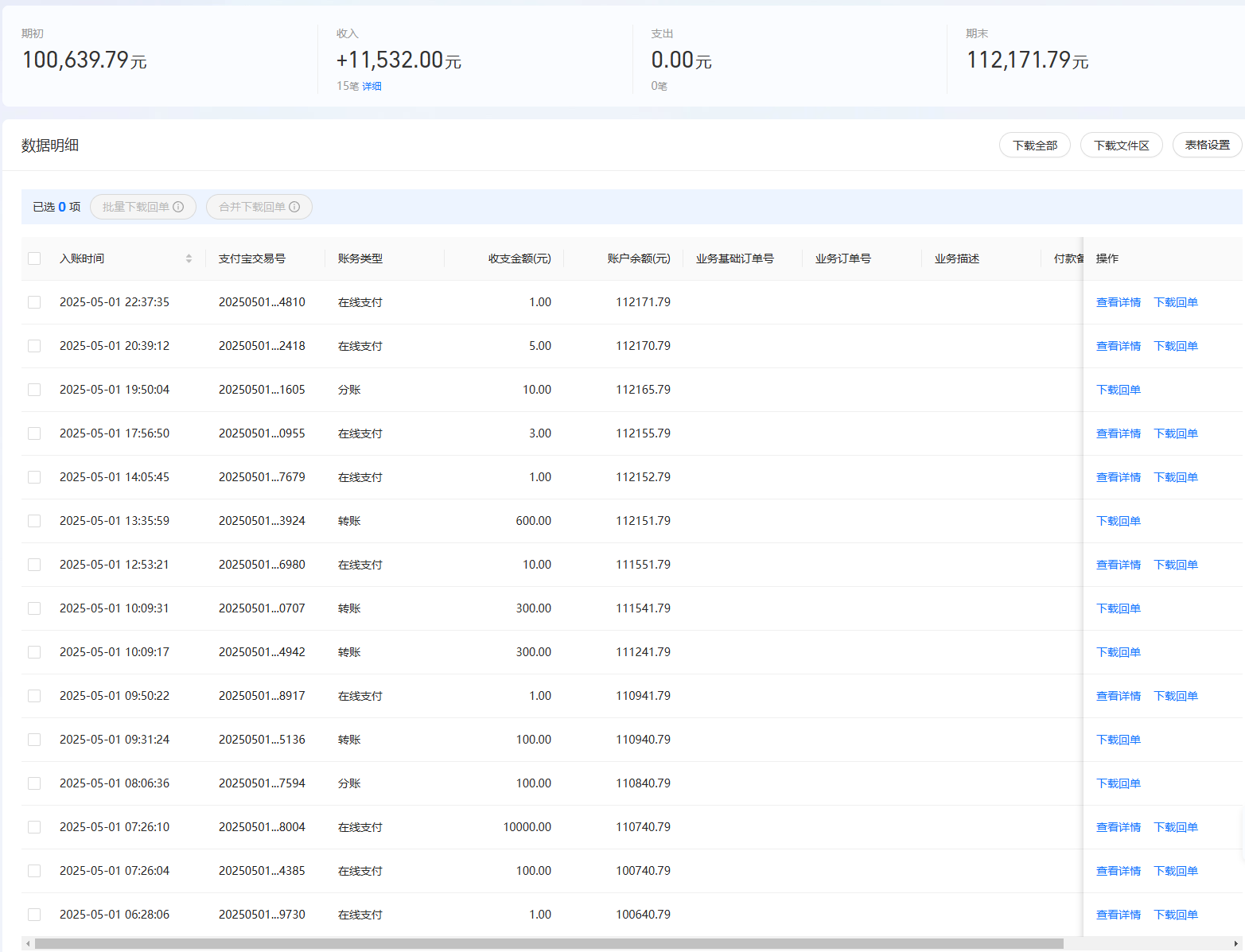Click transaction number 20250501...8004
The image size is (1245, 952).
[262, 827]
